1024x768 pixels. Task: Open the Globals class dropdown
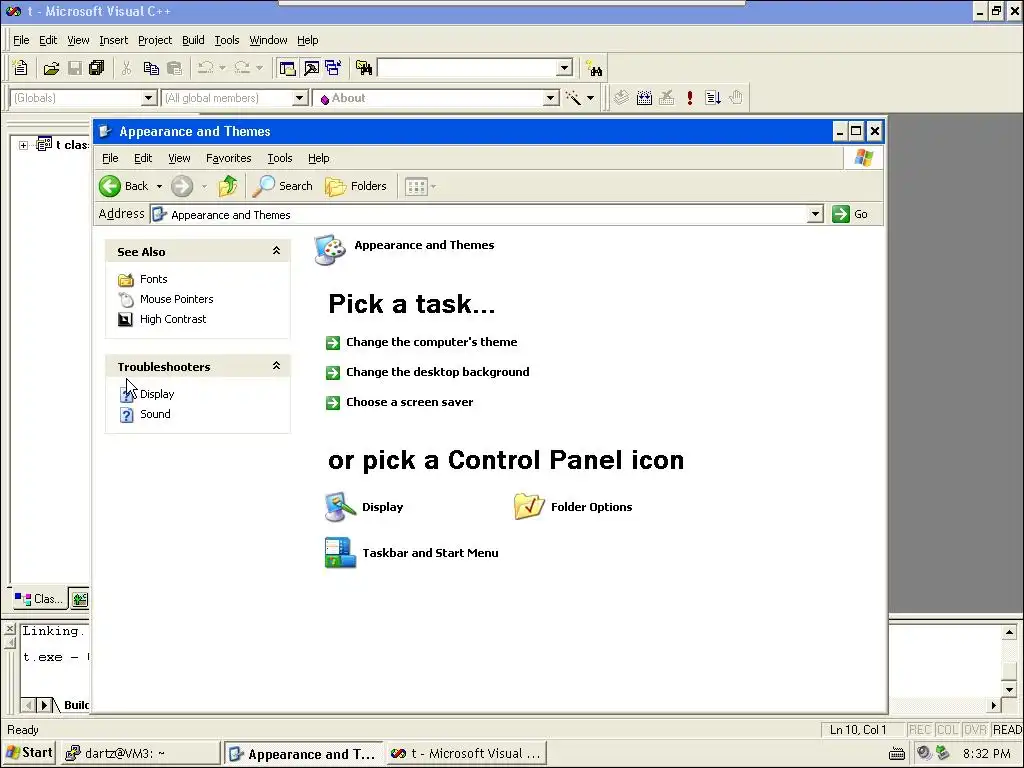(x=149, y=98)
